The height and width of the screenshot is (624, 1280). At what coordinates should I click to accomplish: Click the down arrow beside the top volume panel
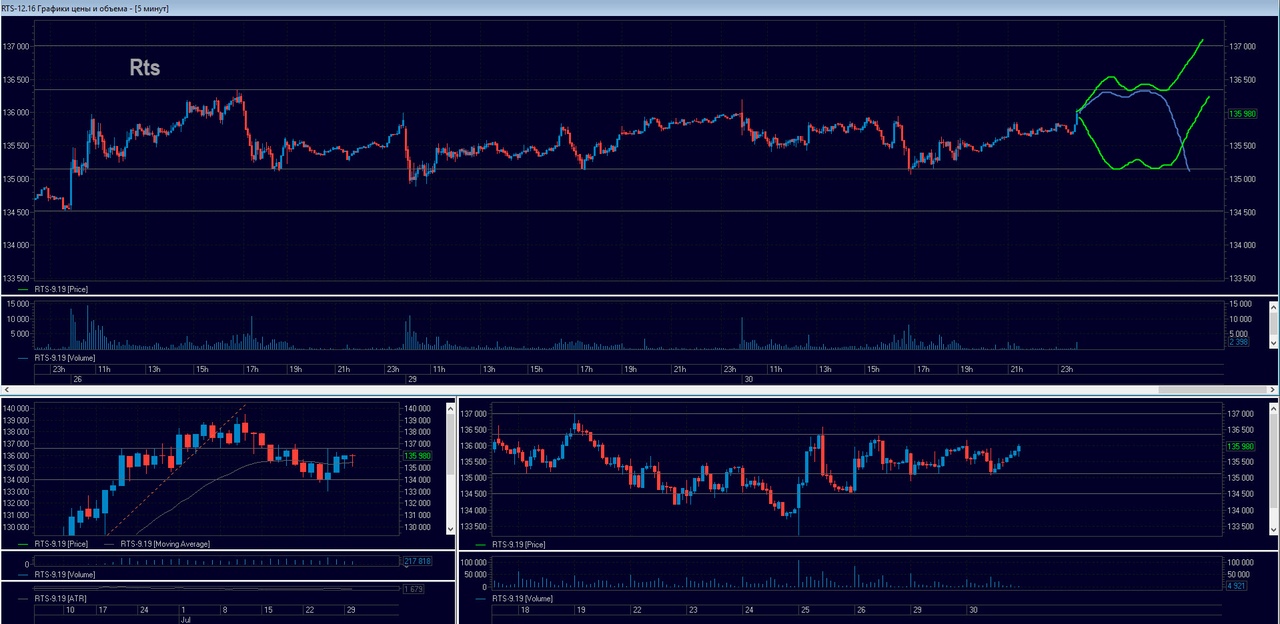1274,343
